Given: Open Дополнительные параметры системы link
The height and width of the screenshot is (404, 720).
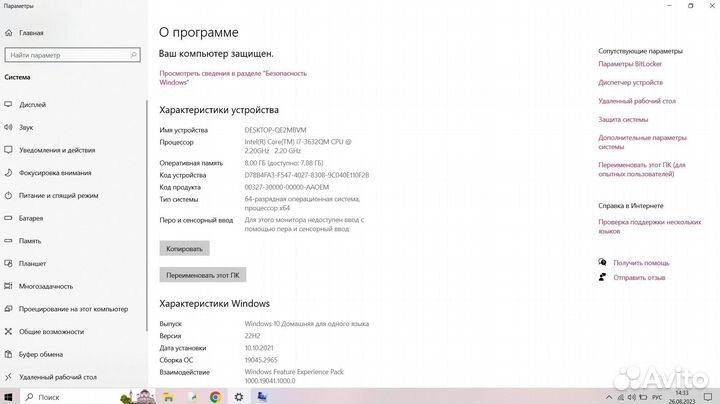Looking at the screenshot, I should click(642, 142).
